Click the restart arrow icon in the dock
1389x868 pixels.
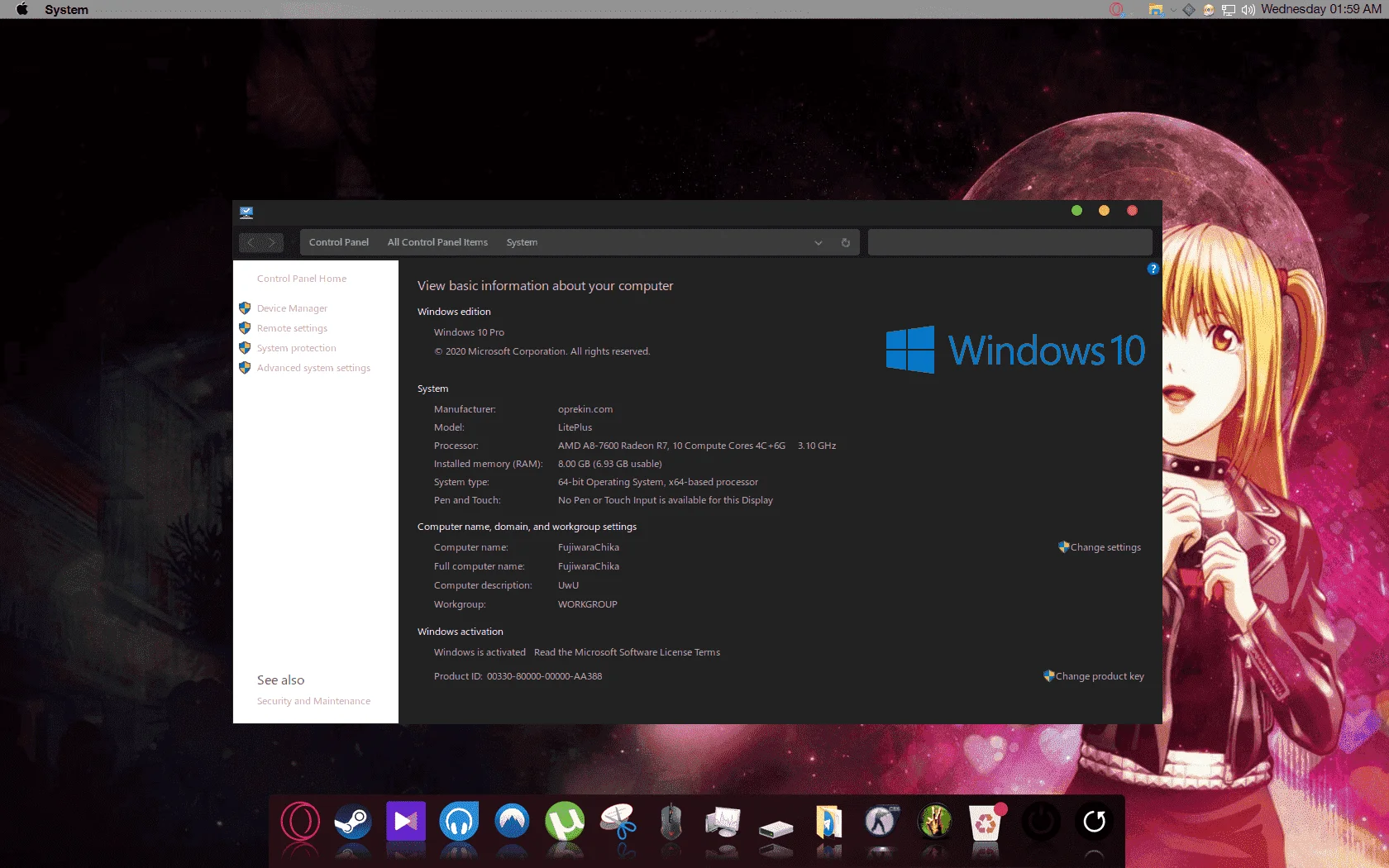1094,822
